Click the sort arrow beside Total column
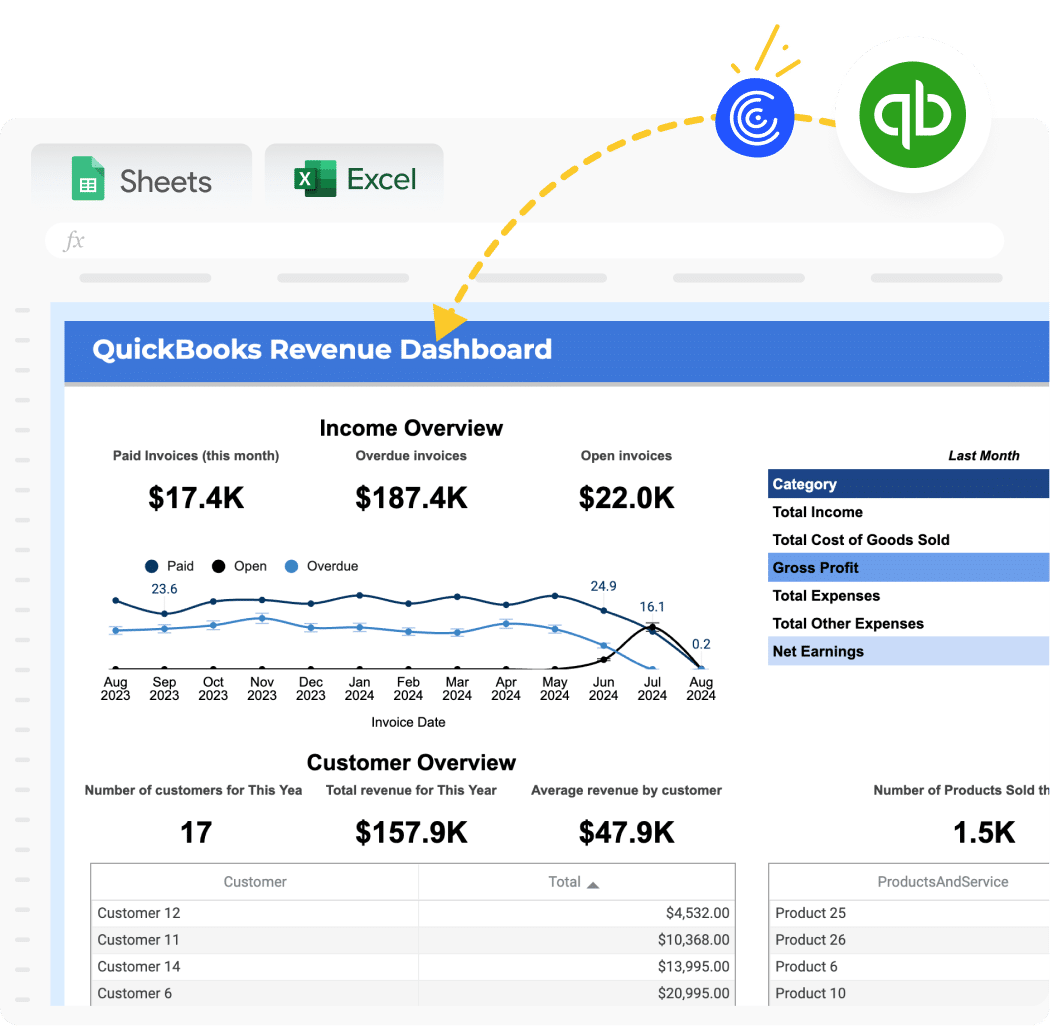The width and height of the screenshot is (1050, 1026). coord(593,885)
